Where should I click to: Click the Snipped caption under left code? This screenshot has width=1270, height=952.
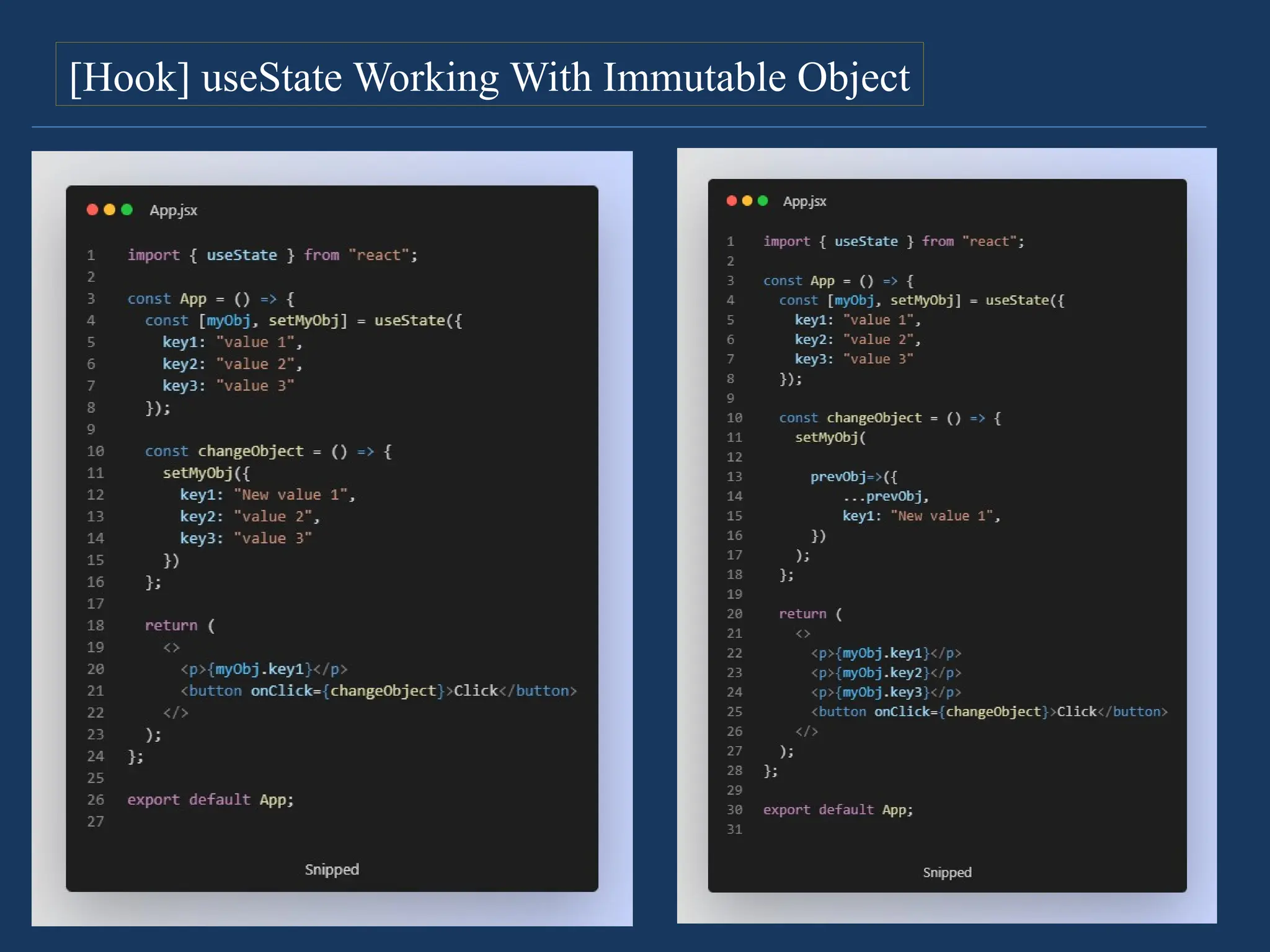point(332,869)
